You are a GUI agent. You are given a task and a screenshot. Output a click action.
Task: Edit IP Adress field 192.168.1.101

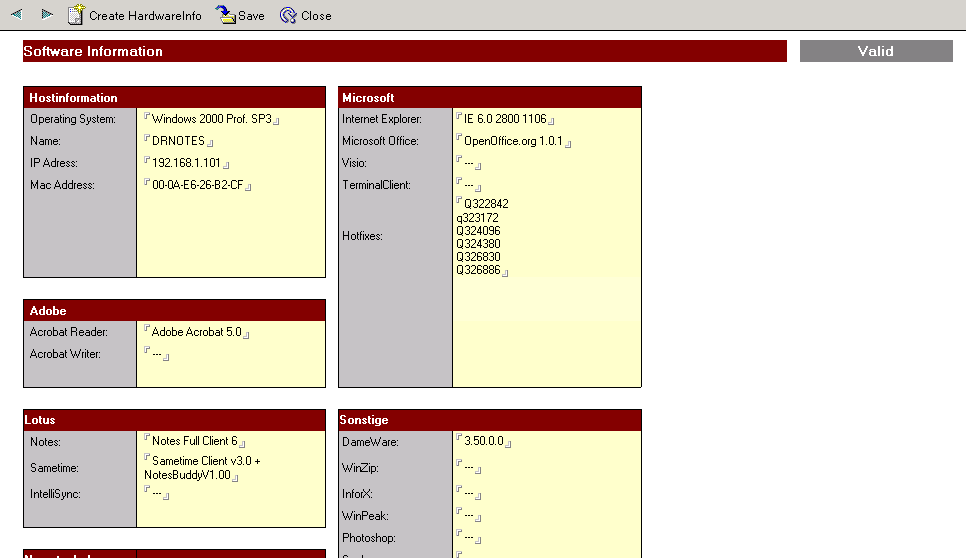pos(186,163)
